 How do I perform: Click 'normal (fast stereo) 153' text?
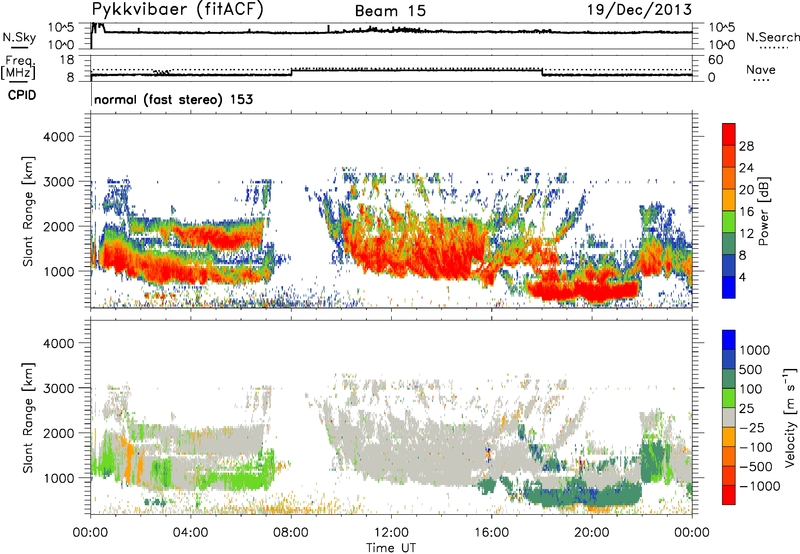(x=173, y=99)
